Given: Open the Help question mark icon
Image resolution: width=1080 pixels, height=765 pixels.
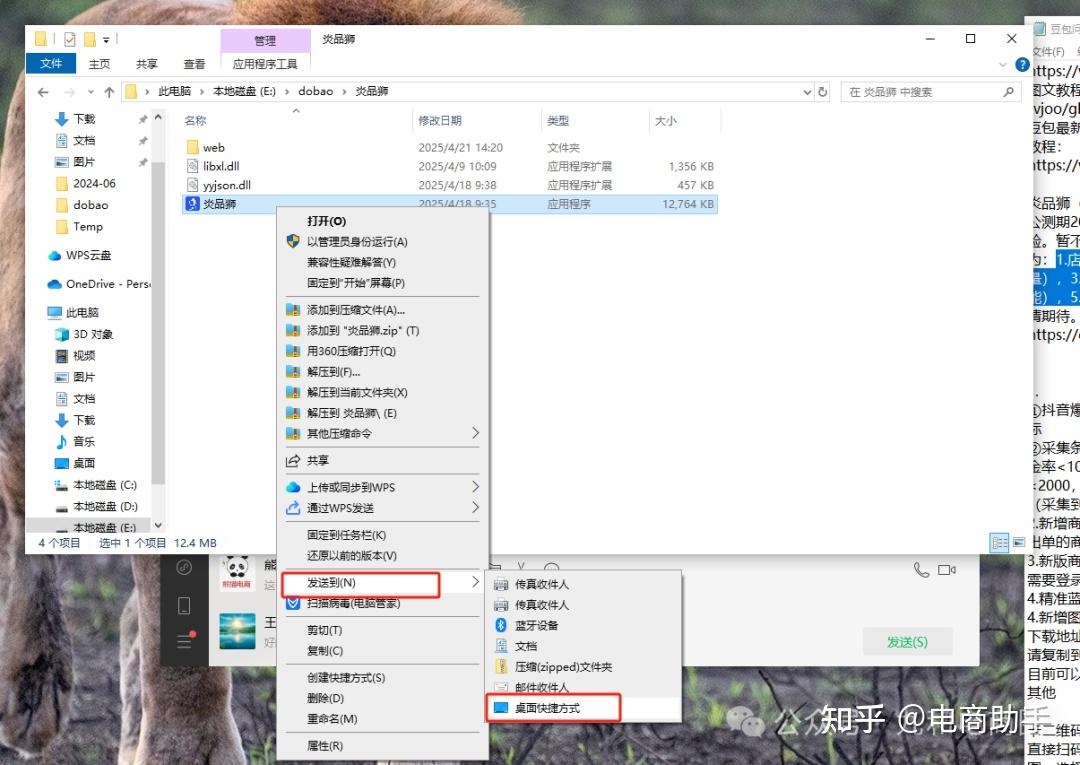Looking at the screenshot, I should [1022, 64].
